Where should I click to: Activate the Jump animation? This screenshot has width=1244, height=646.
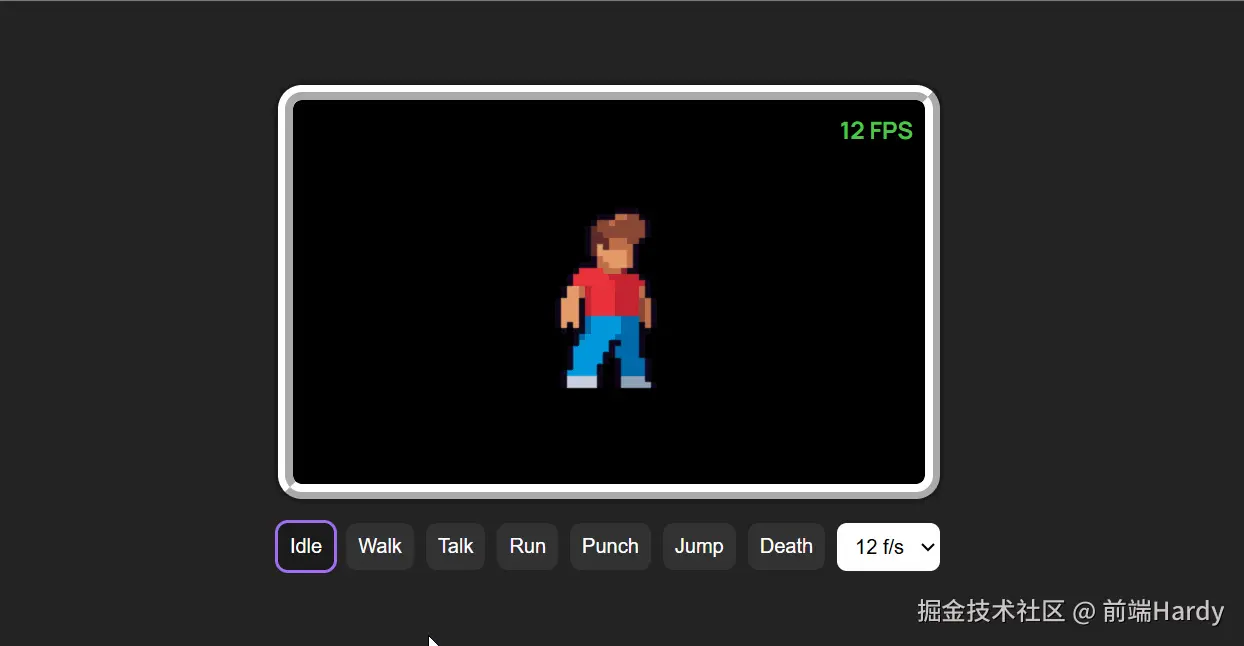coord(699,546)
